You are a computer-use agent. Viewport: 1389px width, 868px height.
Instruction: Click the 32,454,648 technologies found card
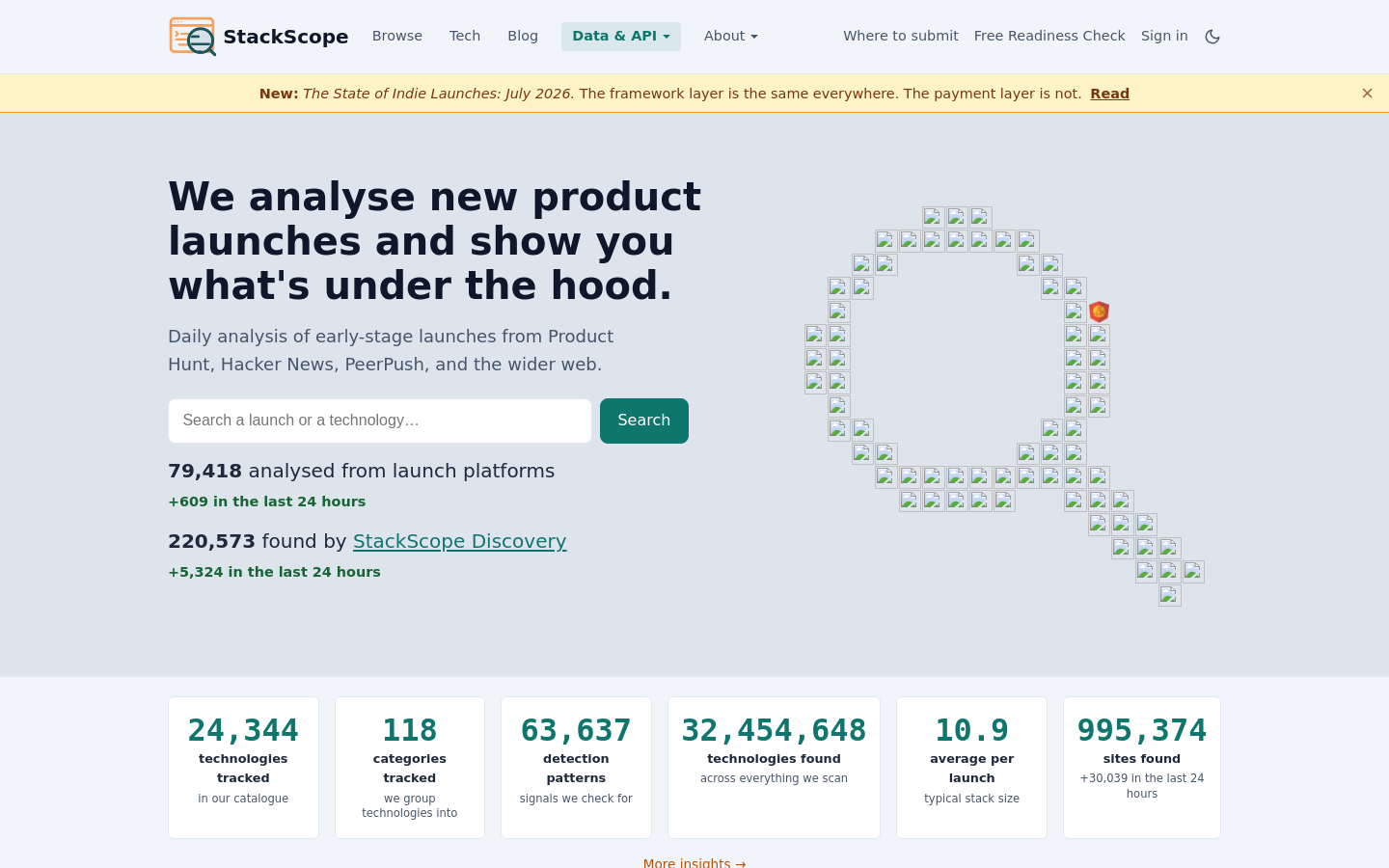(x=774, y=768)
